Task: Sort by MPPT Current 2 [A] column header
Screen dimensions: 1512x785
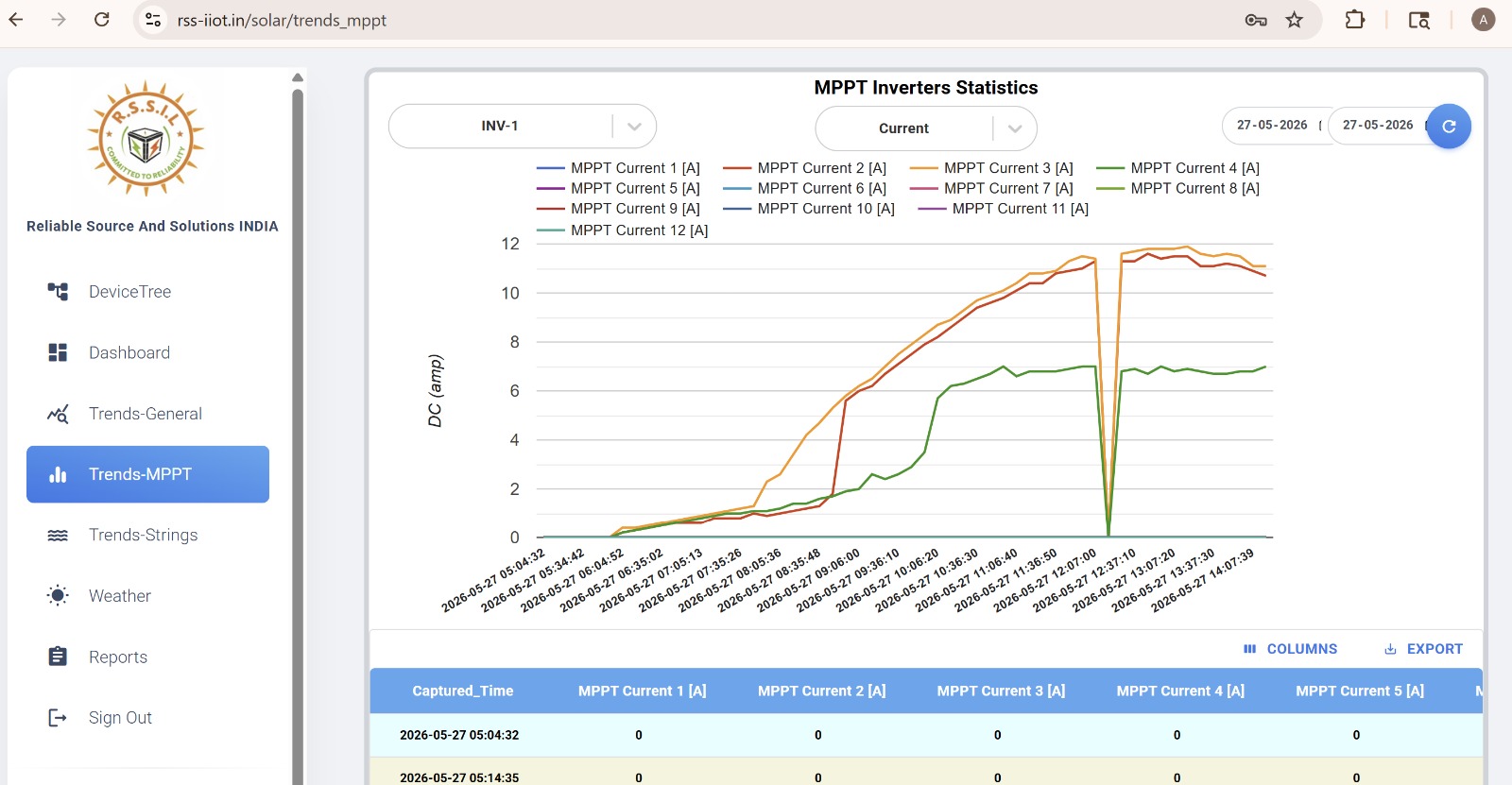Action: click(821, 691)
